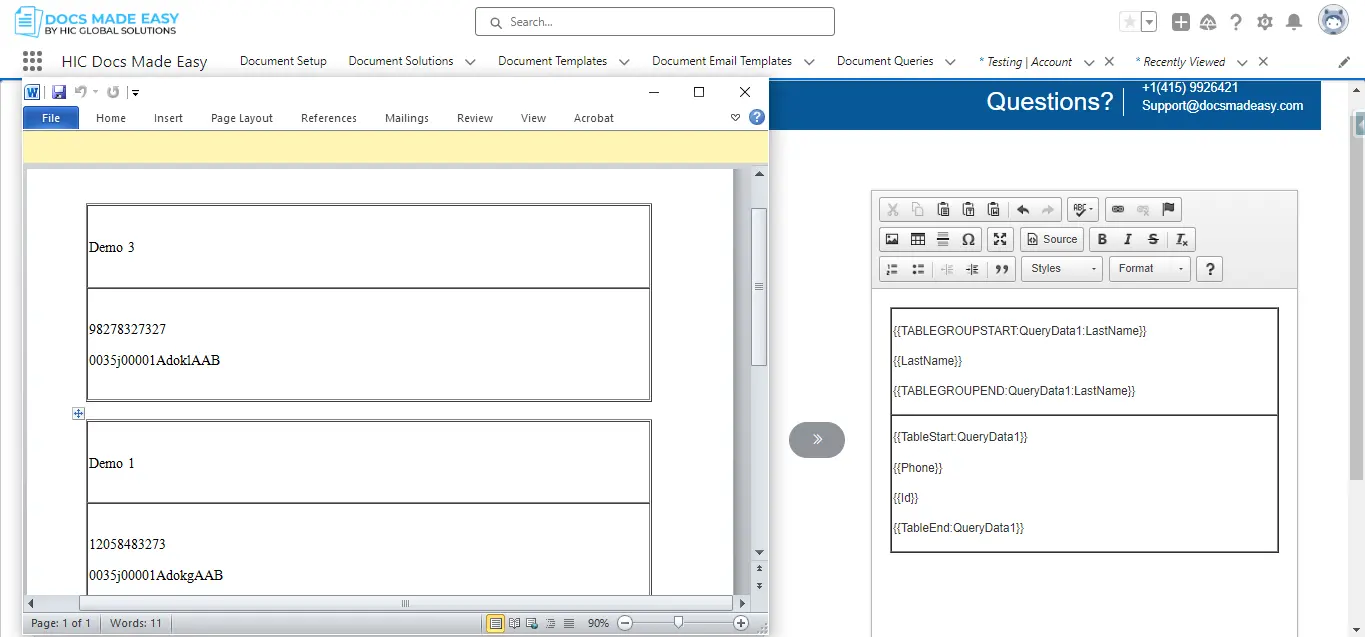
Task: Remove hyperlink using the Unlink icon
Action: coord(1143,210)
